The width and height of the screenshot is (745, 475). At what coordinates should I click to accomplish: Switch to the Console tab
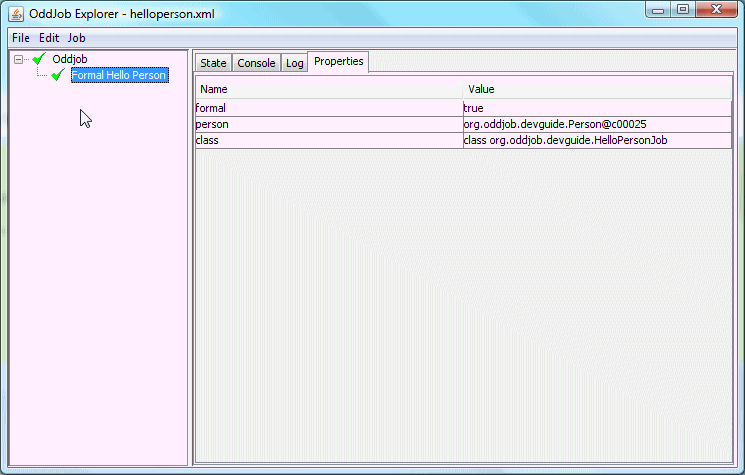(x=256, y=63)
